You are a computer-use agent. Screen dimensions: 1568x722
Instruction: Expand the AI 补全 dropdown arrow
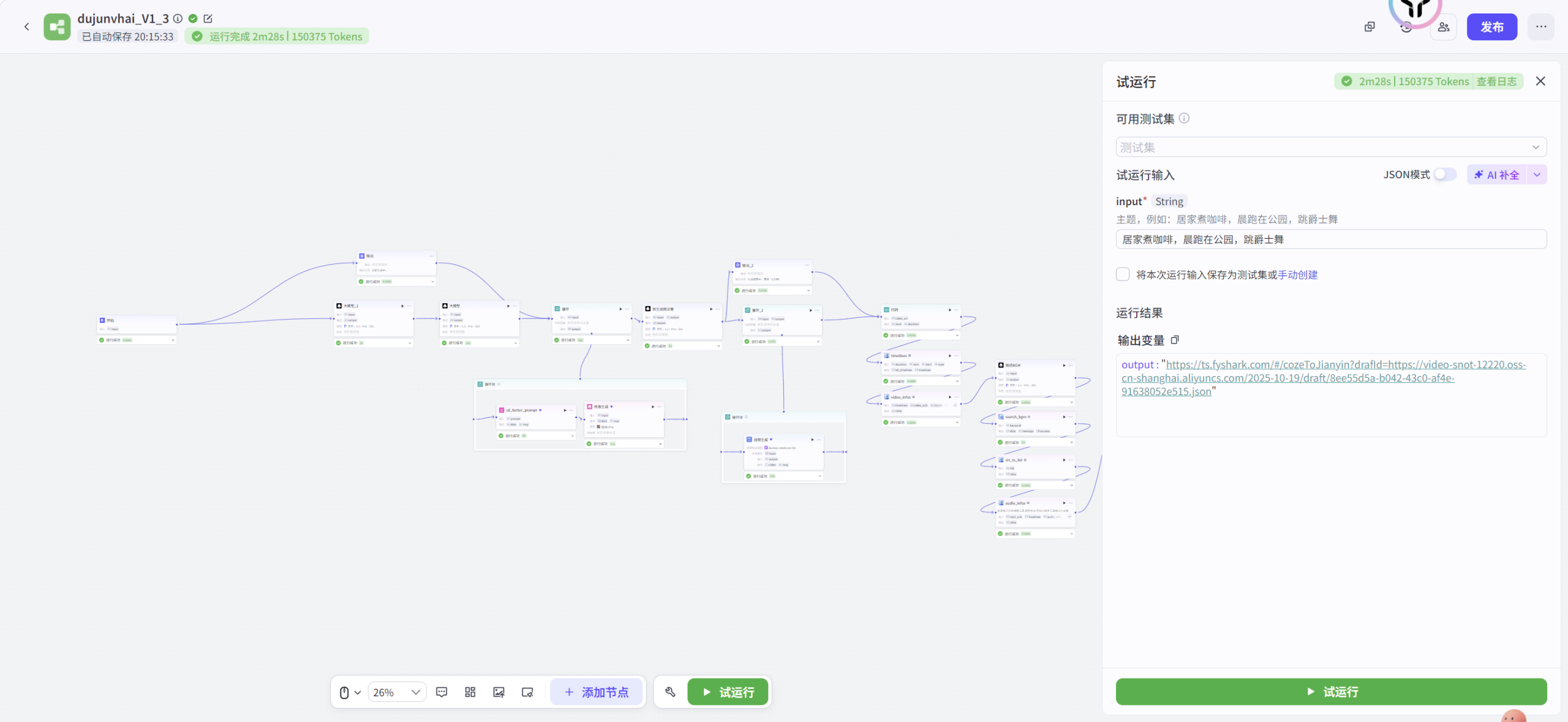click(x=1537, y=175)
